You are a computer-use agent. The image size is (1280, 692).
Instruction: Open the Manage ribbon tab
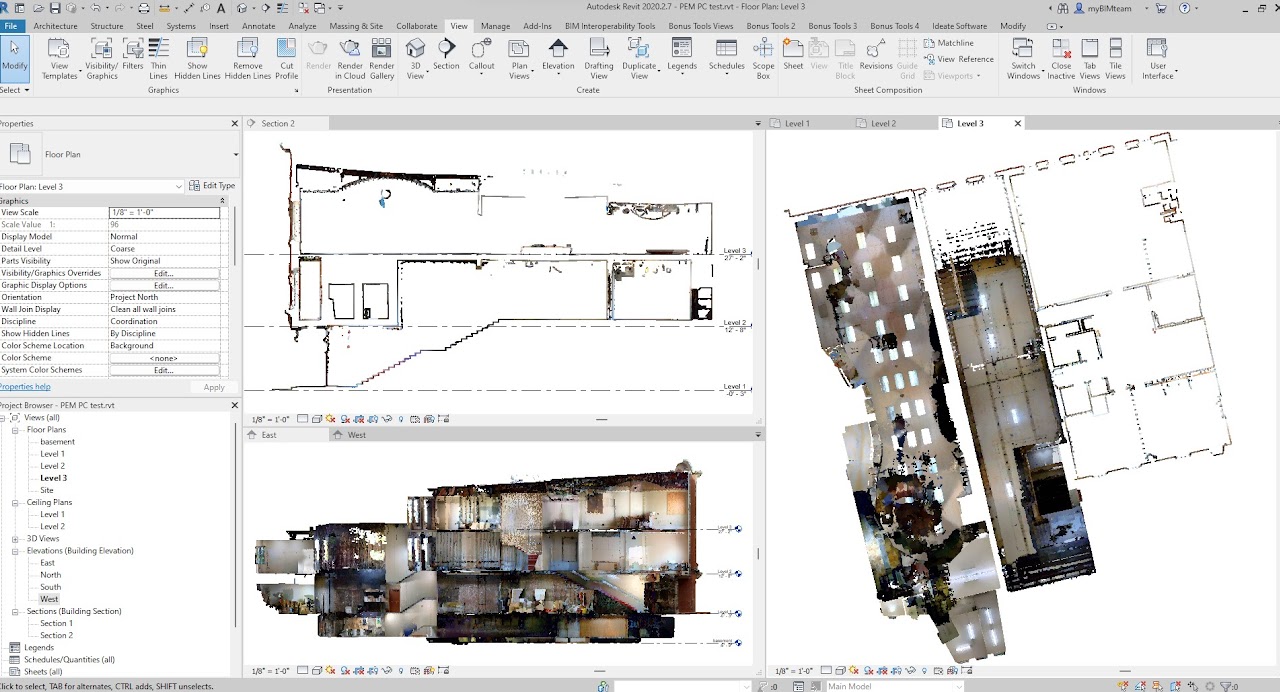click(x=495, y=26)
